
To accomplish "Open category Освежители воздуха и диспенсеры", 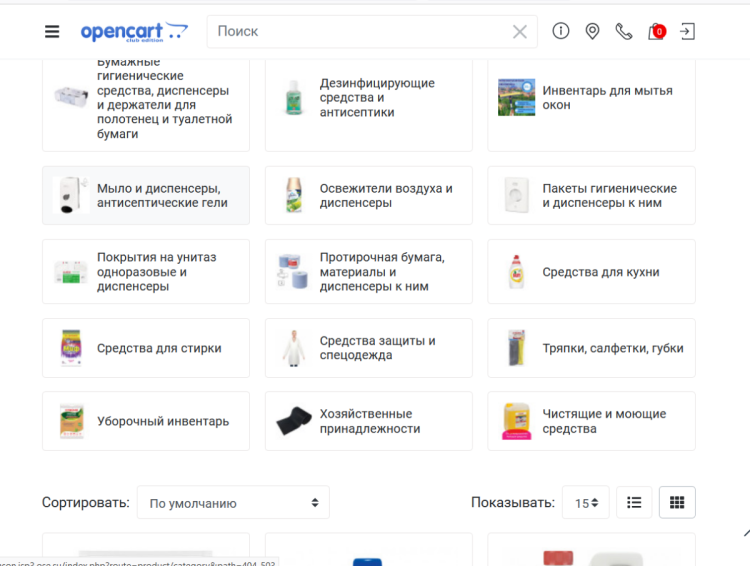I will (369, 195).
